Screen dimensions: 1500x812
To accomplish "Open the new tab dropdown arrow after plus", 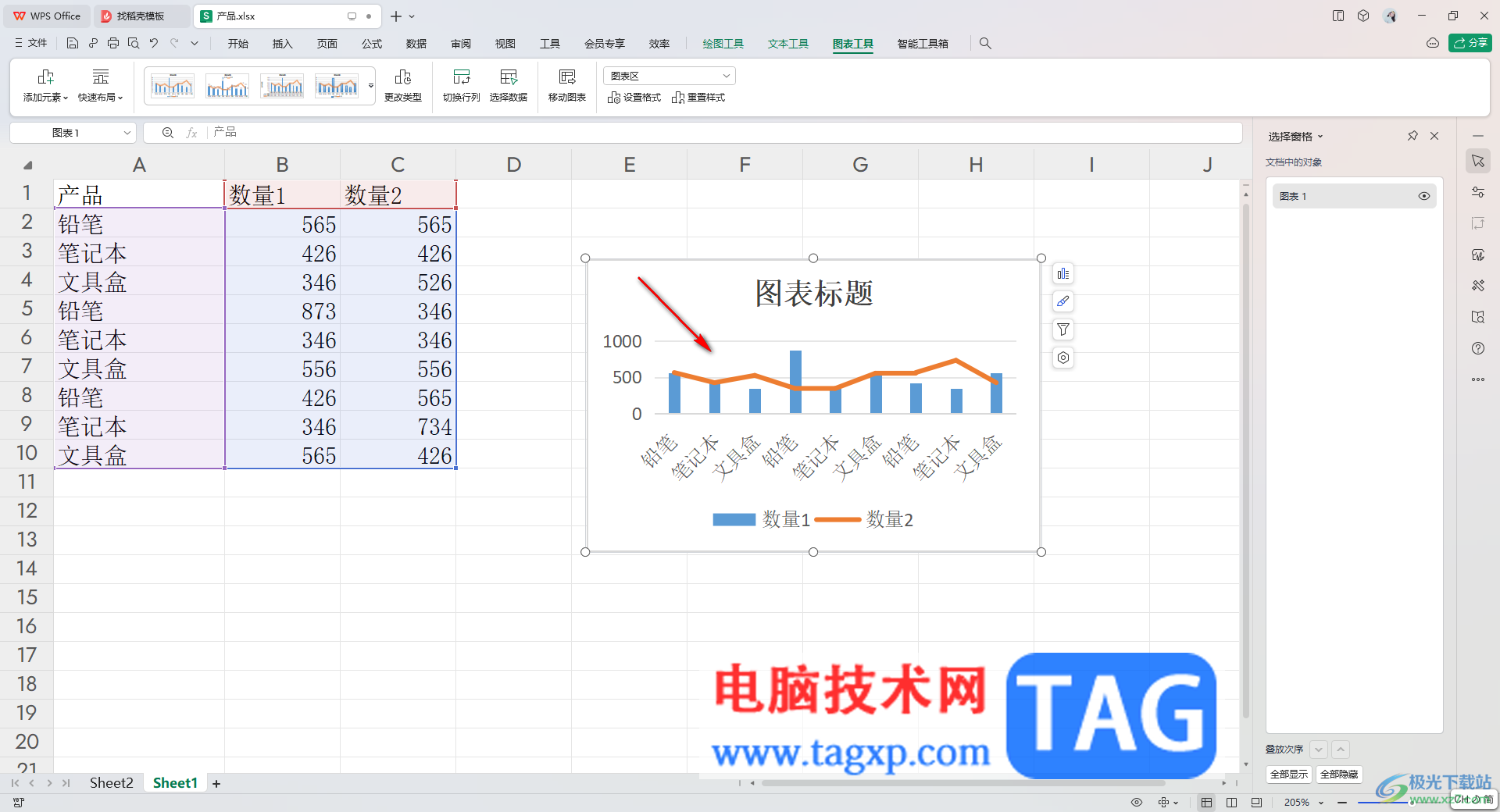I will [x=412, y=16].
